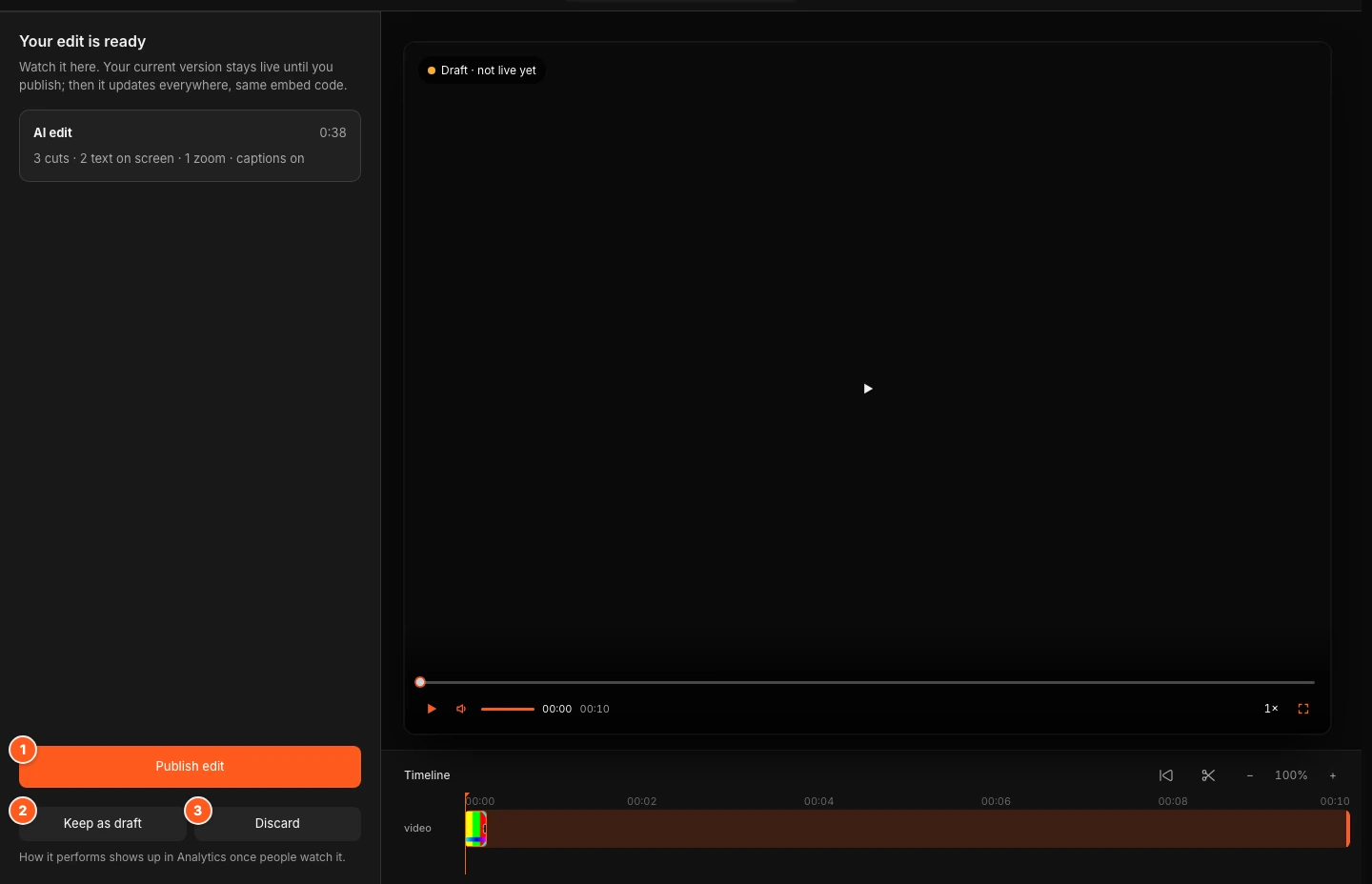This screenshot has height=884, width=1372.
Task: Play video using center overlay play button
Action: click(x=867, y=389)
